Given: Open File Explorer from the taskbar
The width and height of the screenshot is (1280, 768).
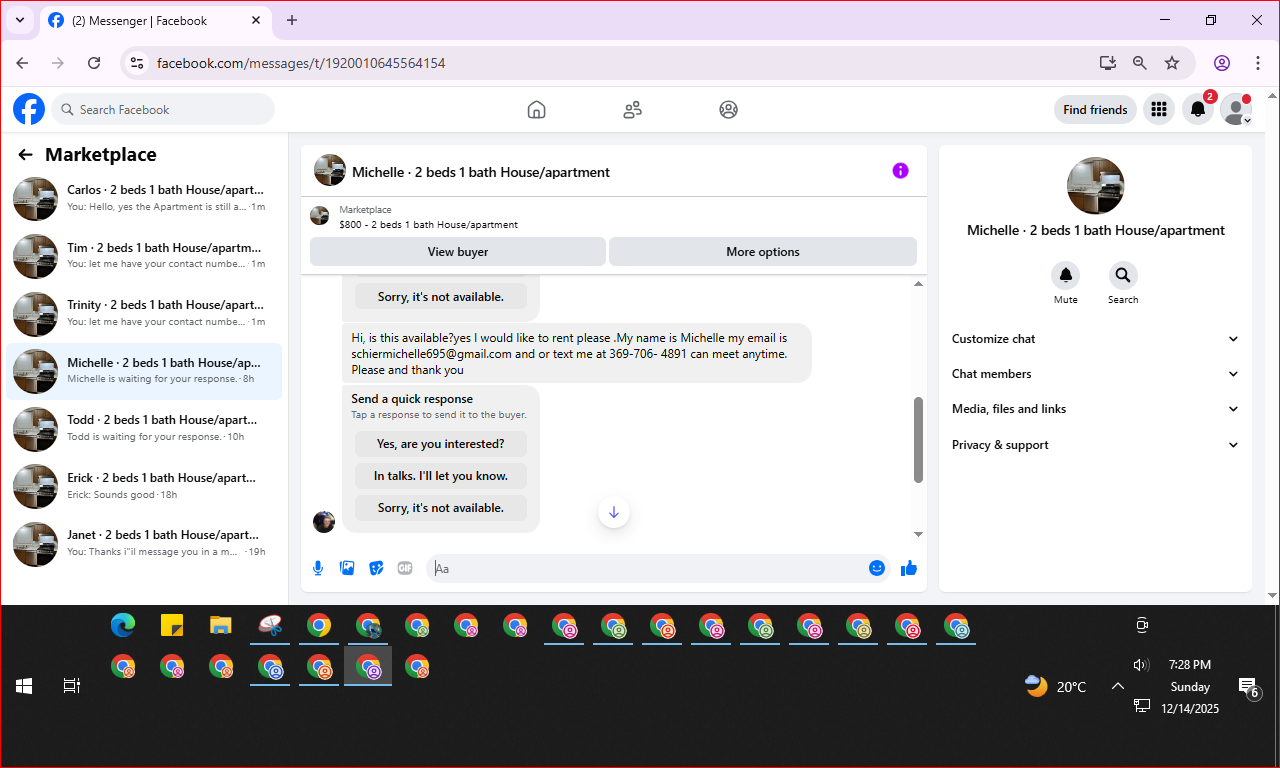Looking at the screenshot, I should 221,626.
